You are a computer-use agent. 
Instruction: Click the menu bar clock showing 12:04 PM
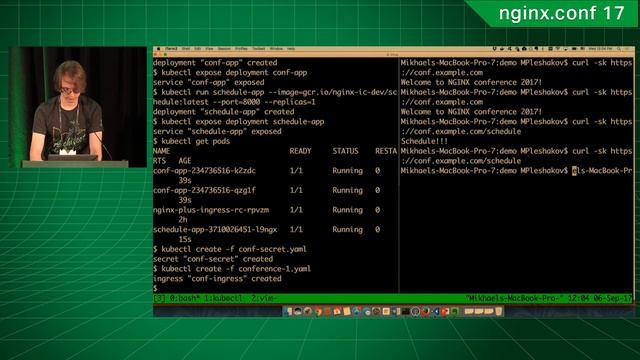[x=601, y=49]
